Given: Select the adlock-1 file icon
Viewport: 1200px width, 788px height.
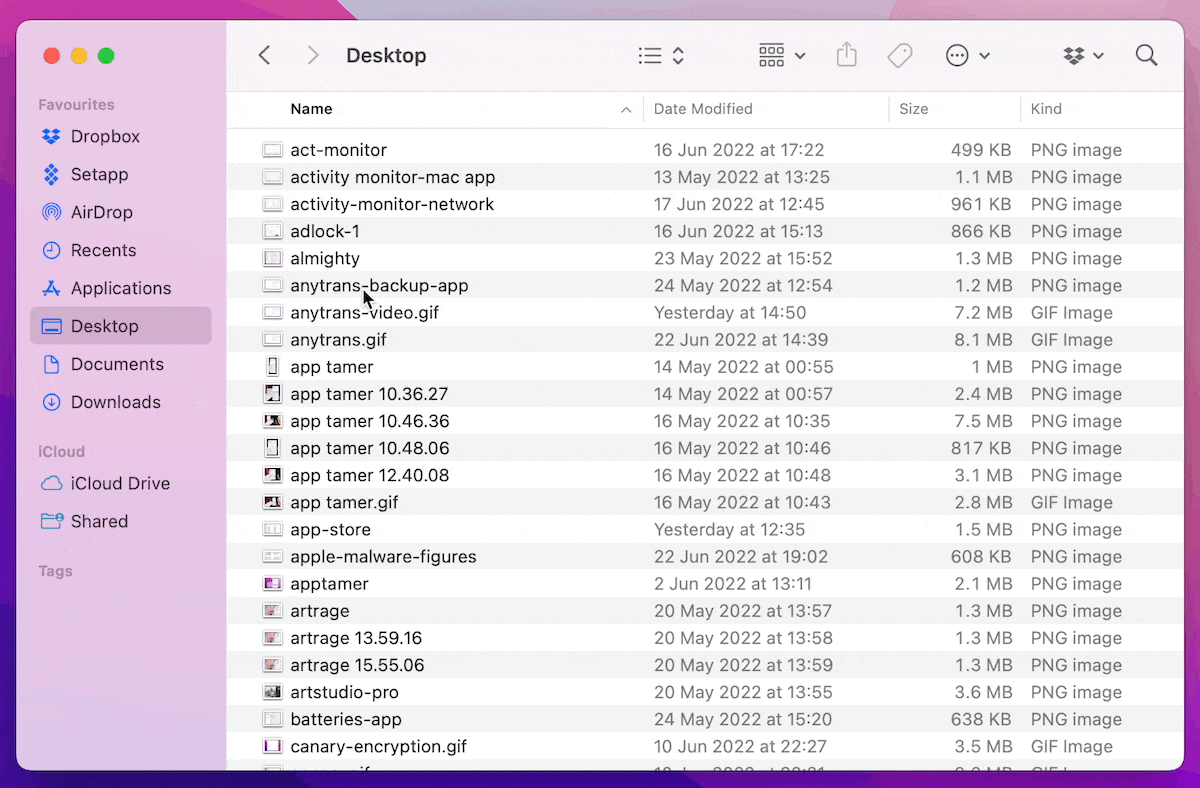Looking at the screenshot, I should tap(273, 231).
